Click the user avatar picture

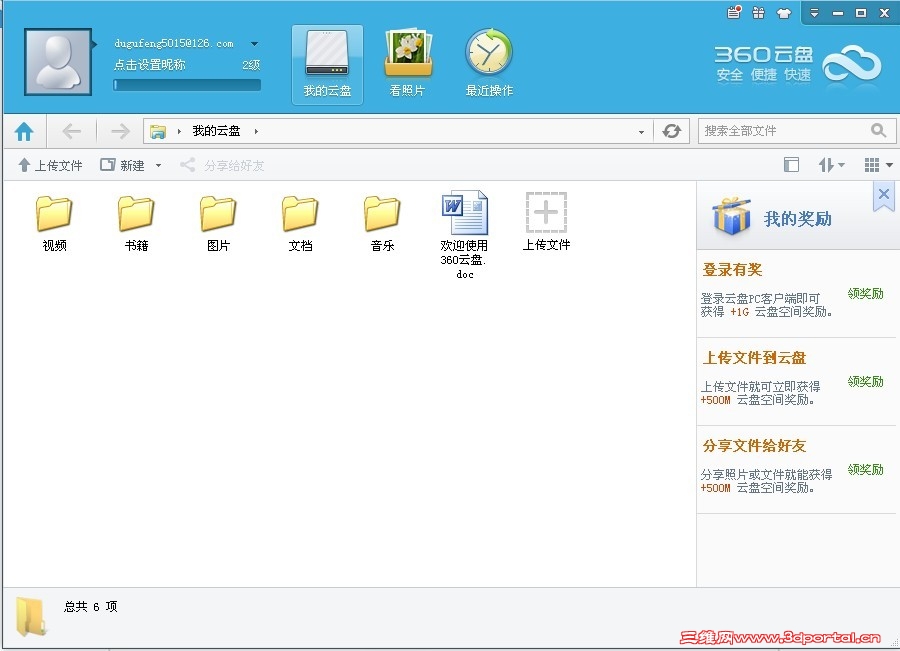point(58,61)
